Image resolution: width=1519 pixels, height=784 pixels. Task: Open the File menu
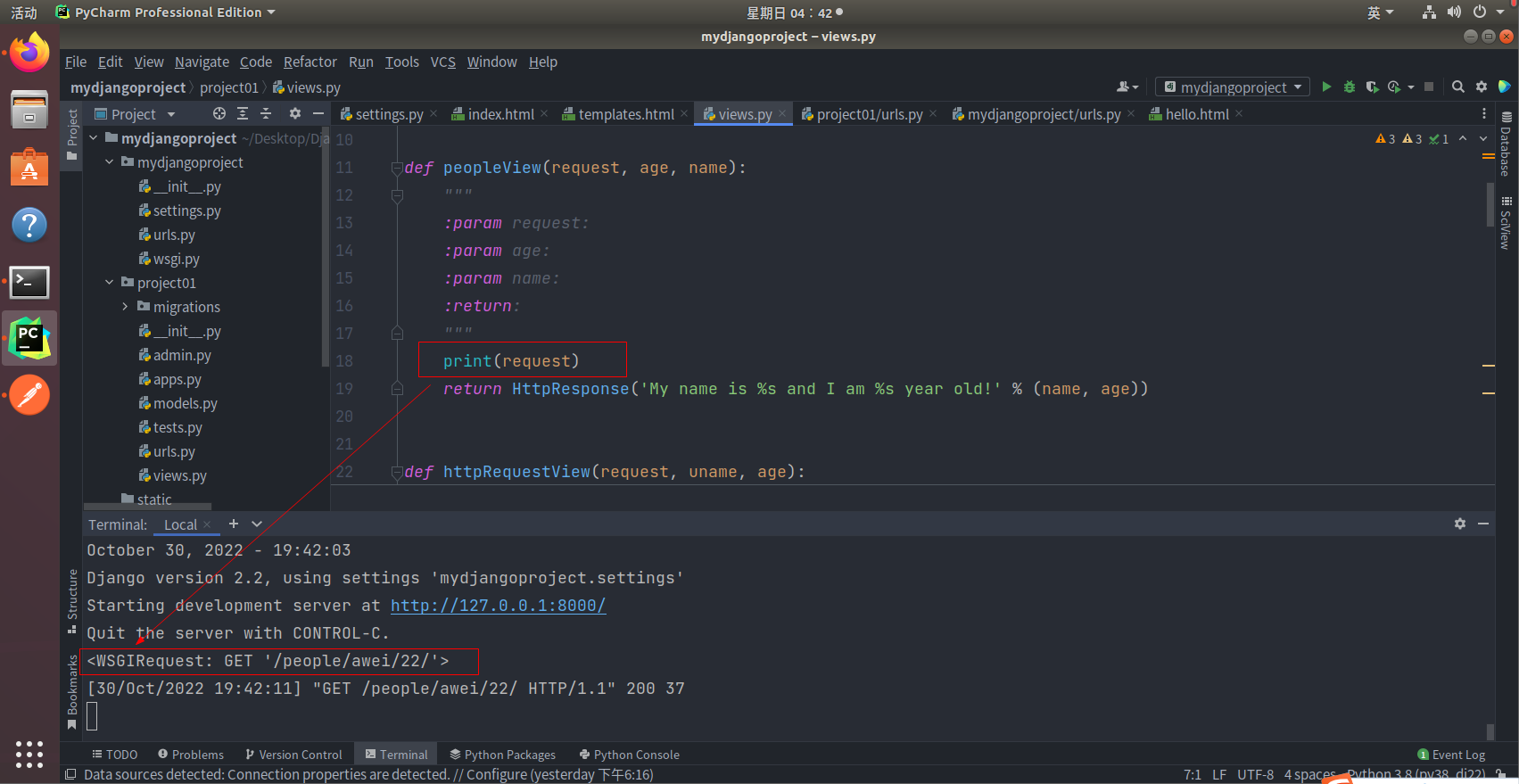tap(76, 62)
